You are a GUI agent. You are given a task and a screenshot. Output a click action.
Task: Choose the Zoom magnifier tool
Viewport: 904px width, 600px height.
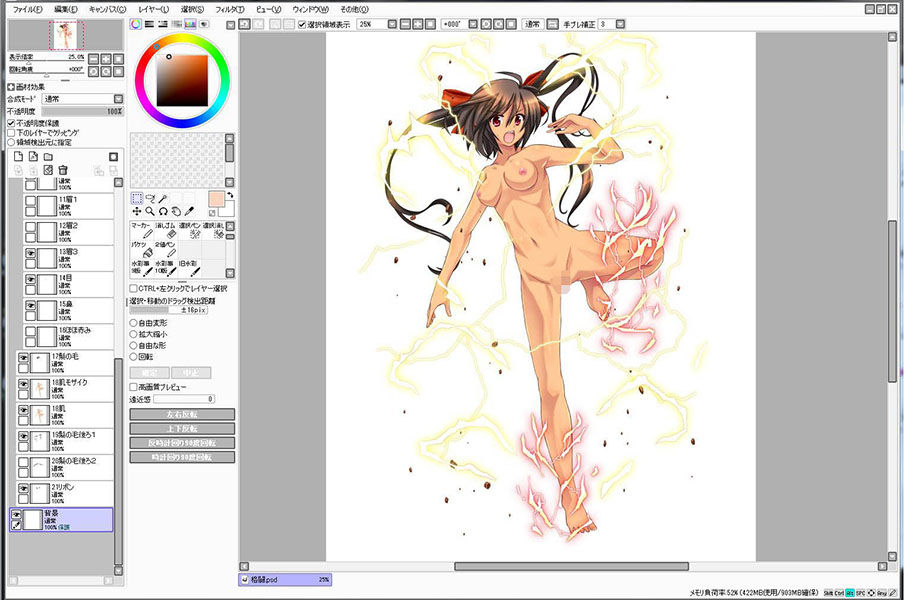click(x=150, y=212)
